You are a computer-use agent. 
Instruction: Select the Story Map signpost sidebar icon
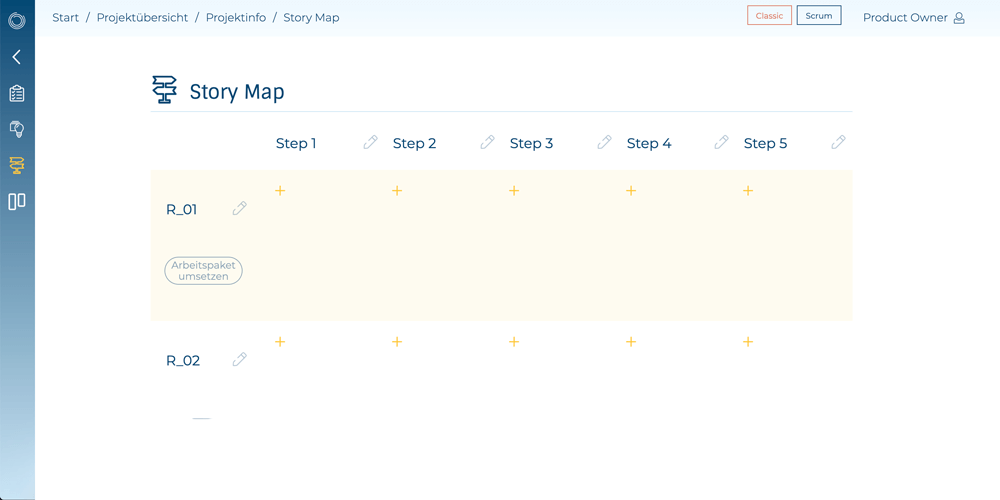click(16, 165)
